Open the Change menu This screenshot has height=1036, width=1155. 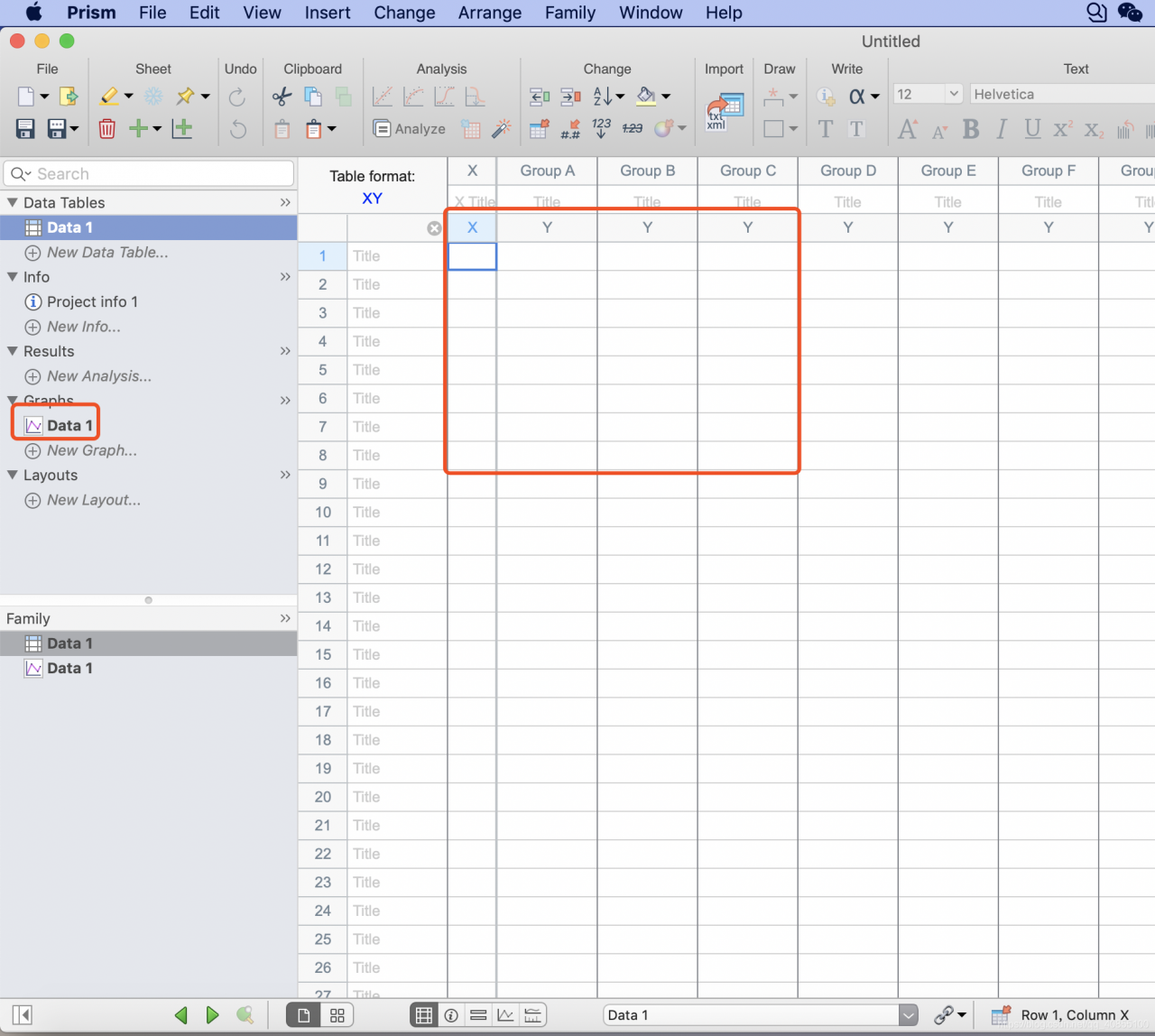click(404, 13)
